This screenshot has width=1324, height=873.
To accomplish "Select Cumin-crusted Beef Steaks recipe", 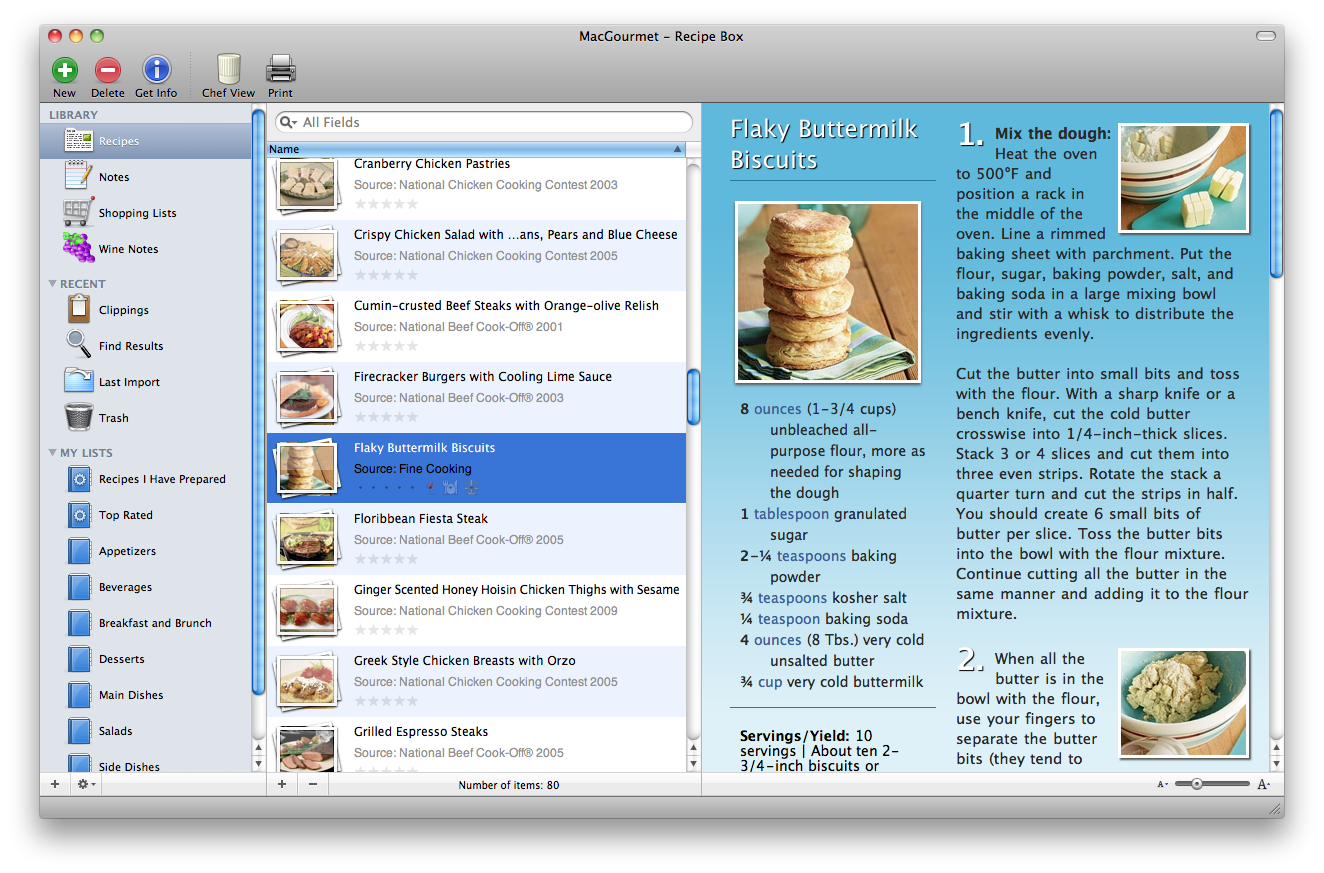I will click(476, 326).
